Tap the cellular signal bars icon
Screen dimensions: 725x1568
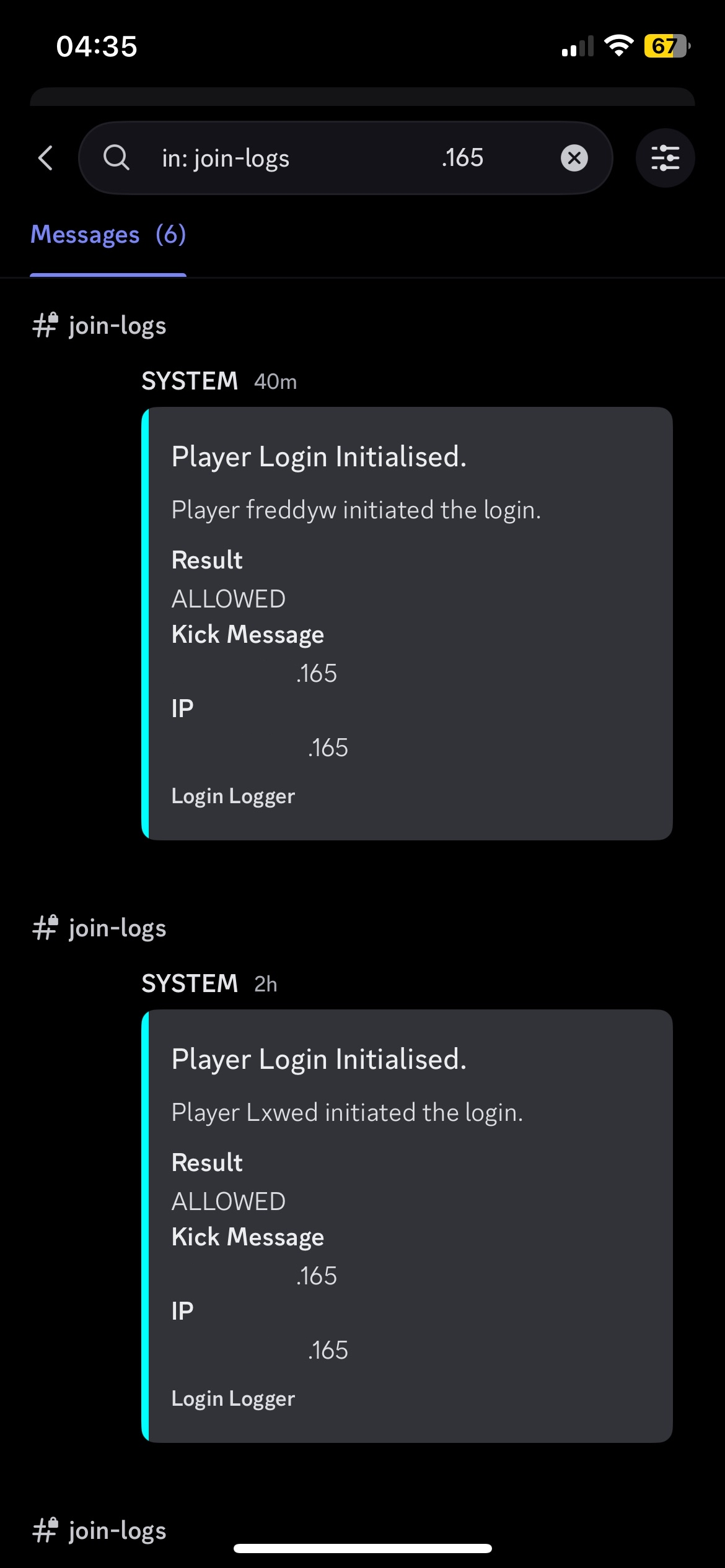coord(578,46)
